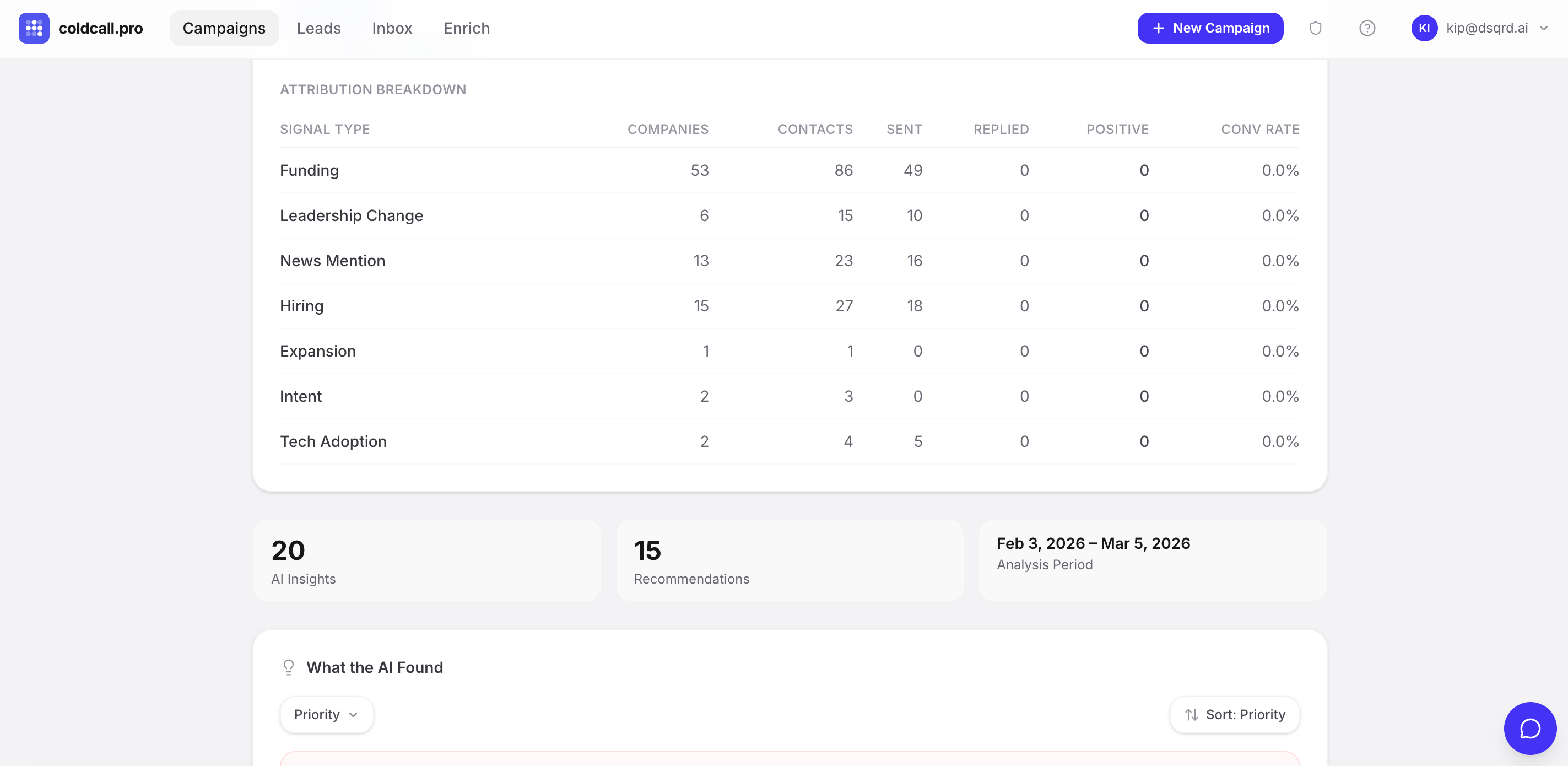Click the lightbulb icon beside What the AI Found
The height and width of the screenshot is (766, 1568).
[x=289, y=667]
